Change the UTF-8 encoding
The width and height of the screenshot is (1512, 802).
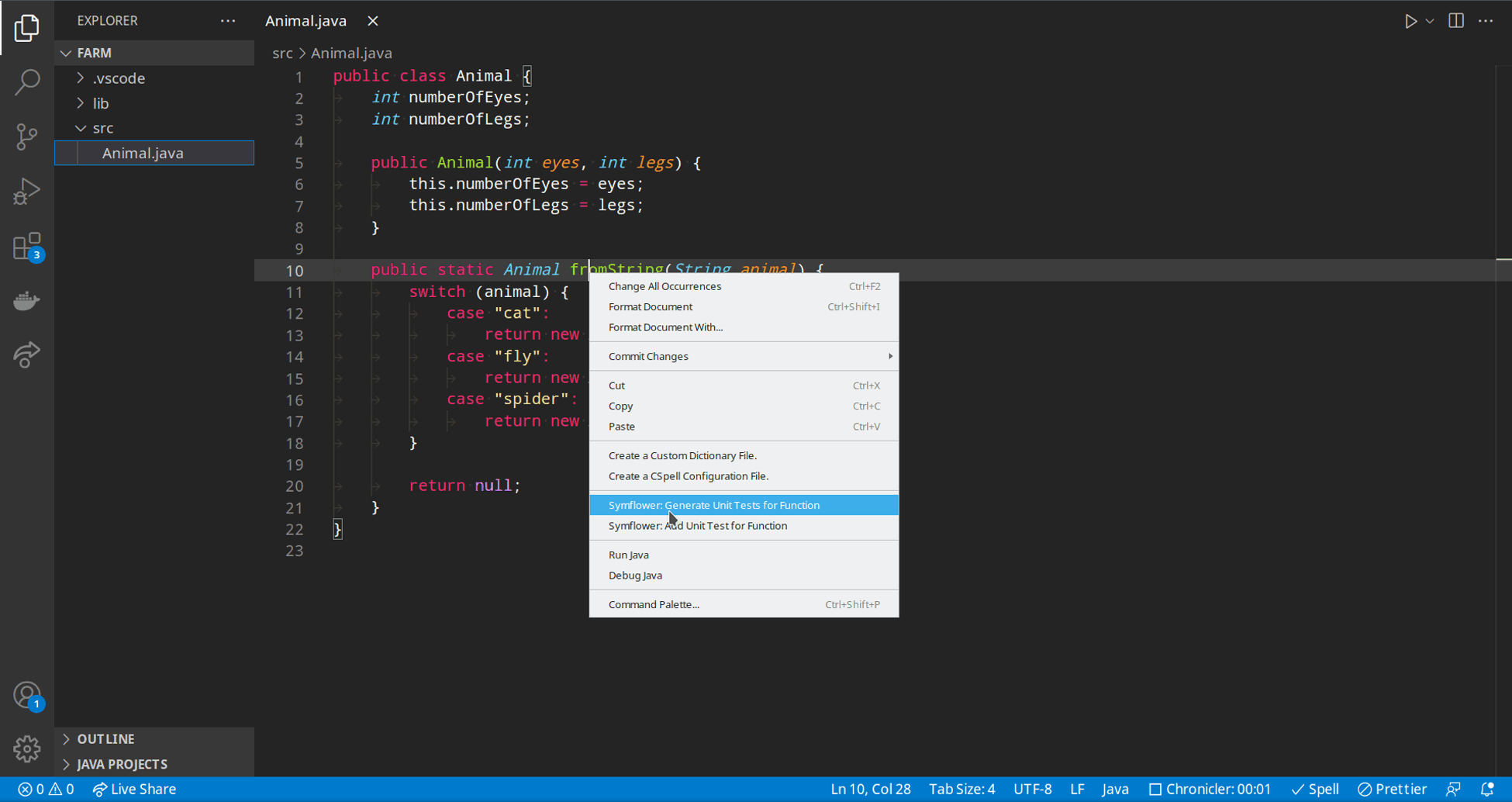pyautogui.click(x=1033, y=789)
